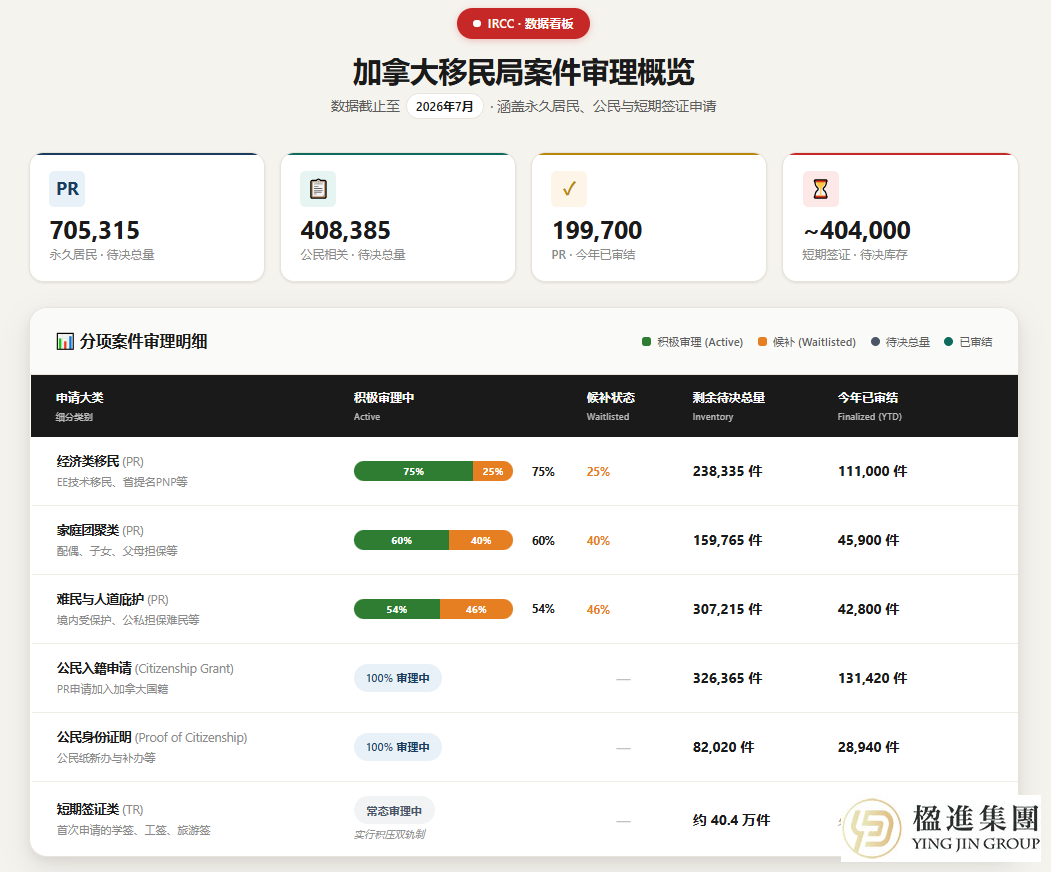Image resolution: width=1051 pixels, height=872 pixels.
Task: Click the 2026年7月 date pill
Action: pyautogui.click(x=444, y=107)
